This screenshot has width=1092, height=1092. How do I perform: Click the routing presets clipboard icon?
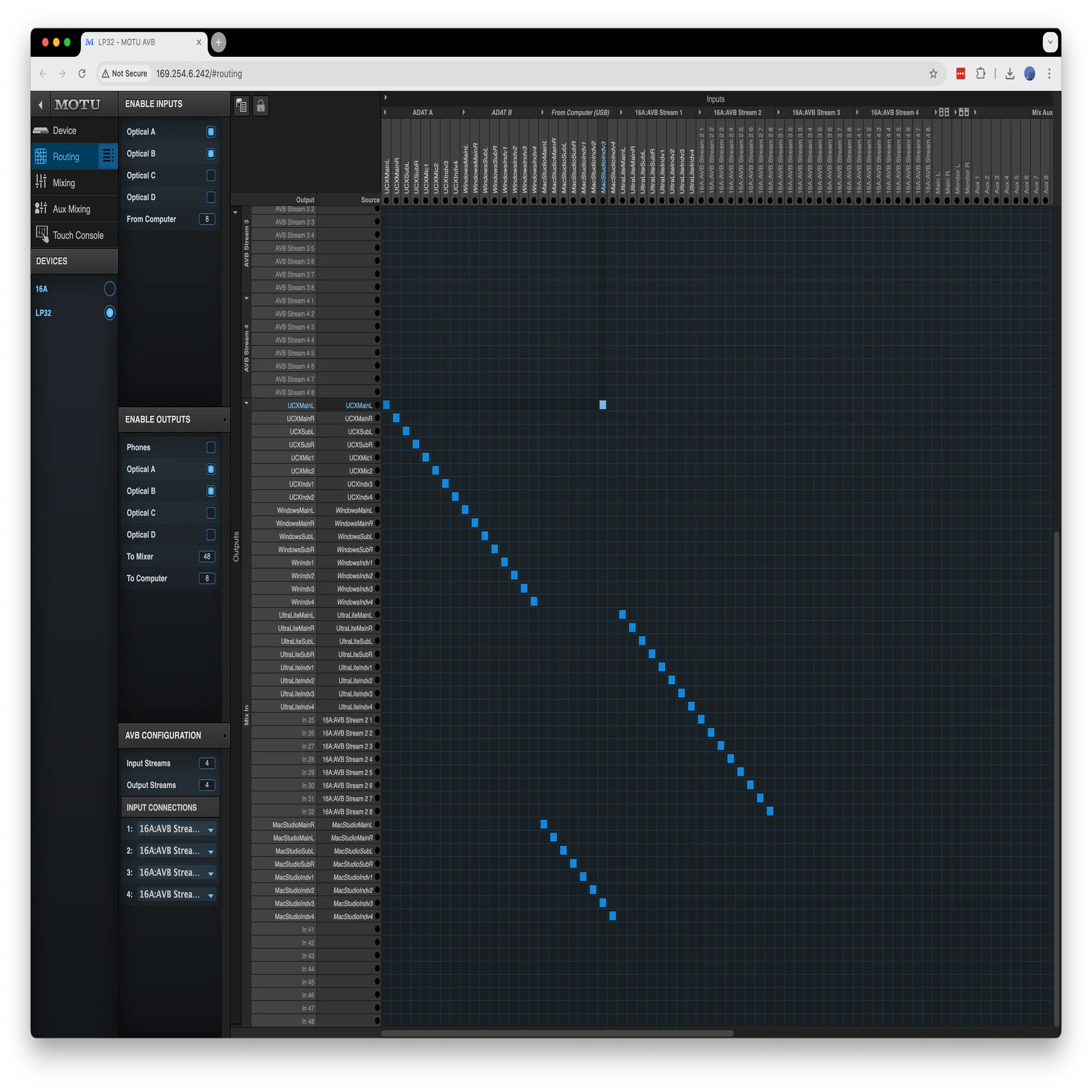tap(241, 106)
